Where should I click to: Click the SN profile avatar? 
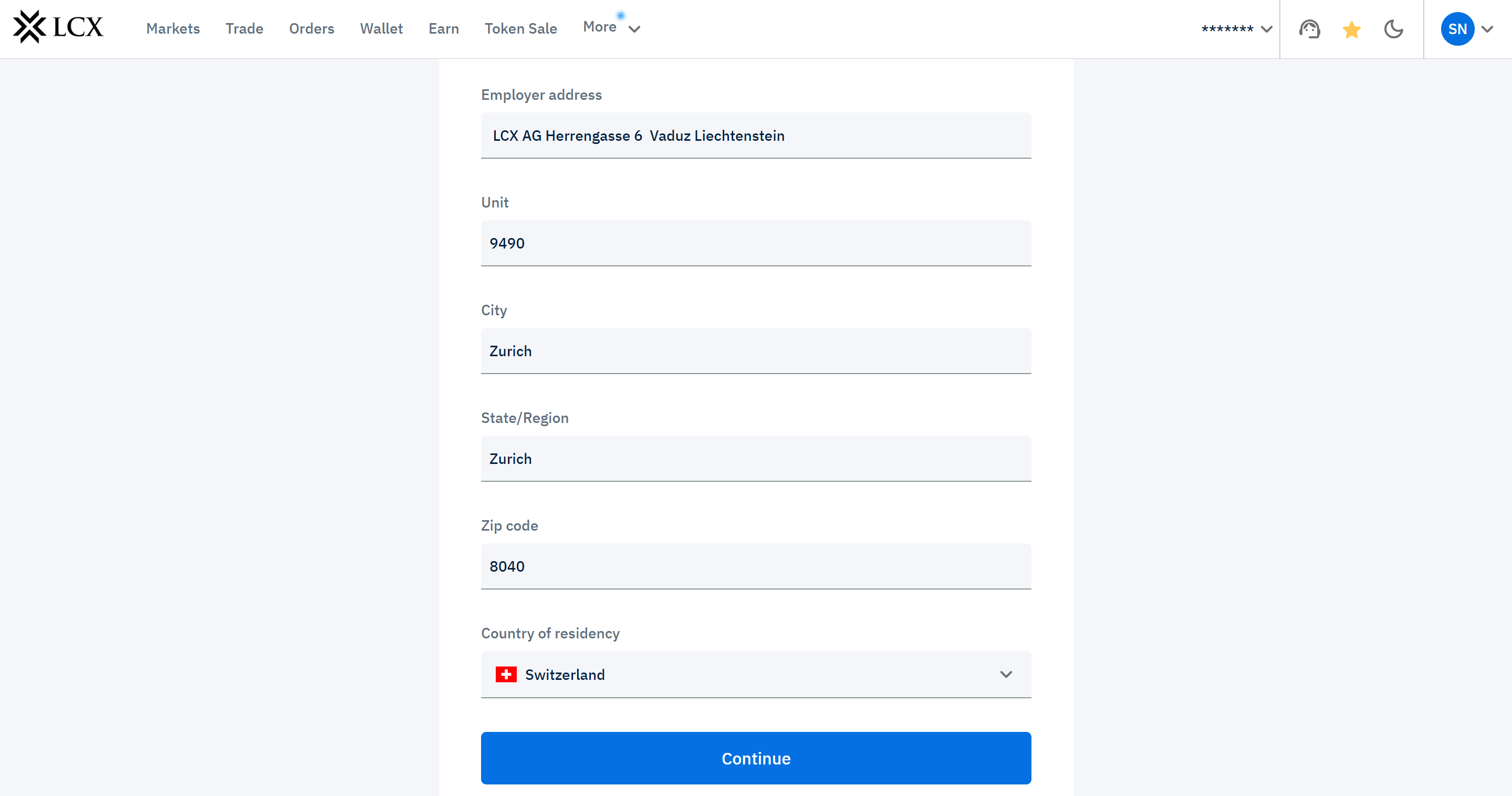[x=1457, y=29]
